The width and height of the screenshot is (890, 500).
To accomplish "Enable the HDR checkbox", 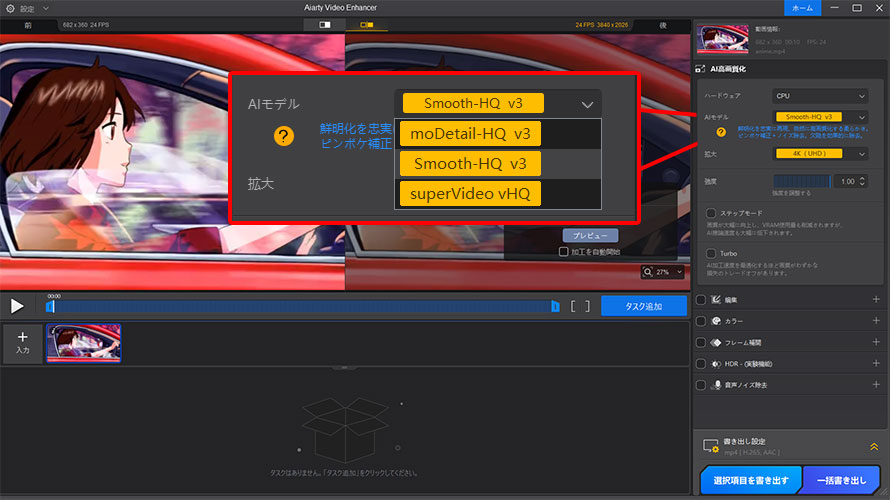I will tap(701, 364).
